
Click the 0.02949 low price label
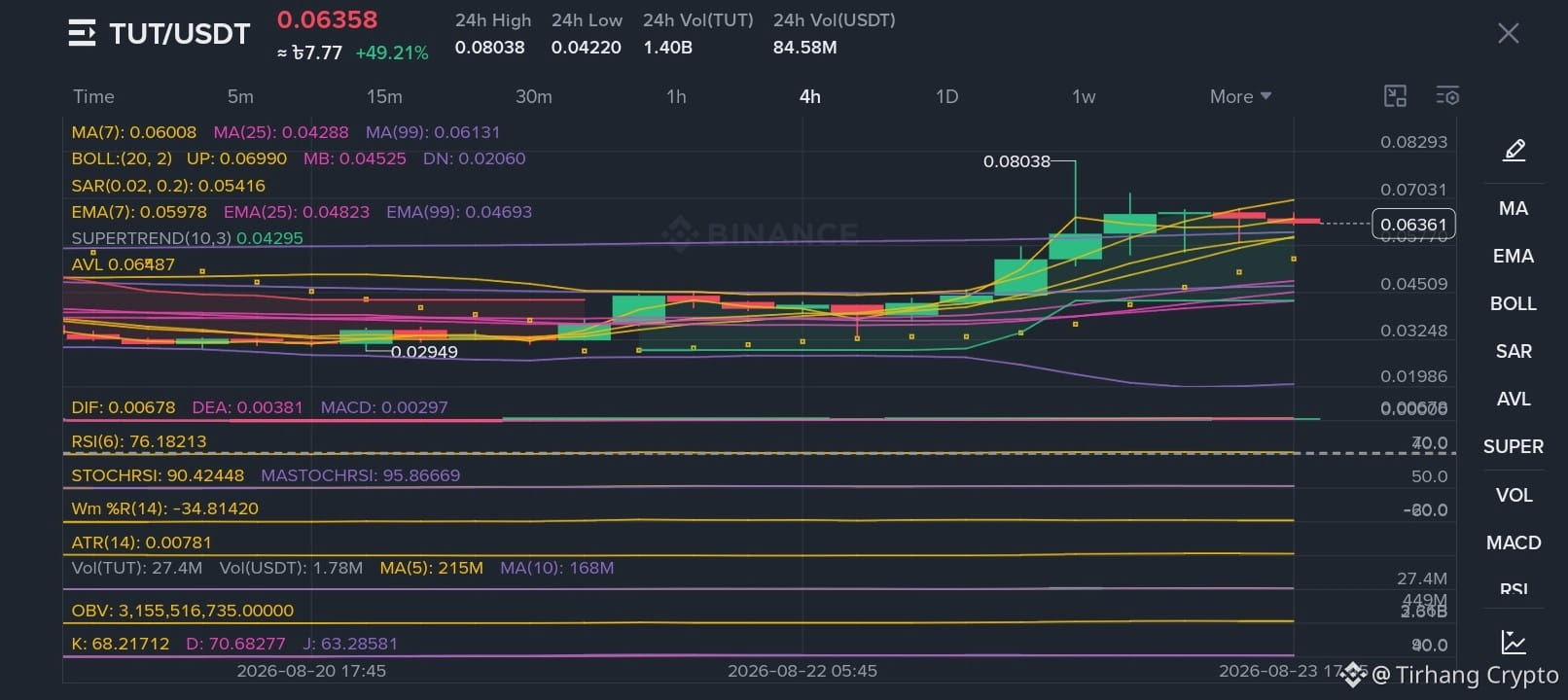(x=424, y=352)
